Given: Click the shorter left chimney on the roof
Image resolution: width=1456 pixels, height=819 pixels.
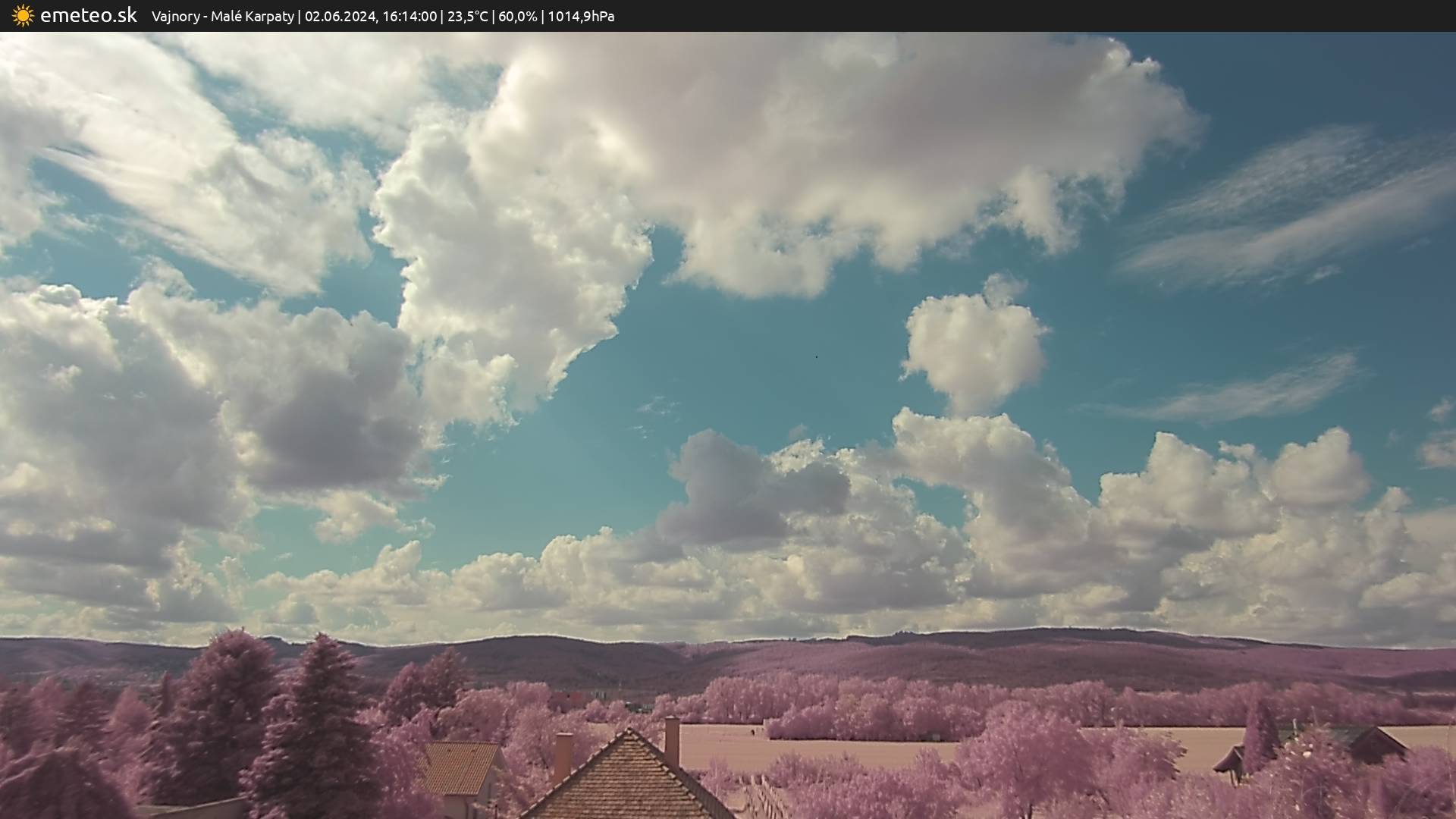Looking at the screenshot, I should 563,755.
